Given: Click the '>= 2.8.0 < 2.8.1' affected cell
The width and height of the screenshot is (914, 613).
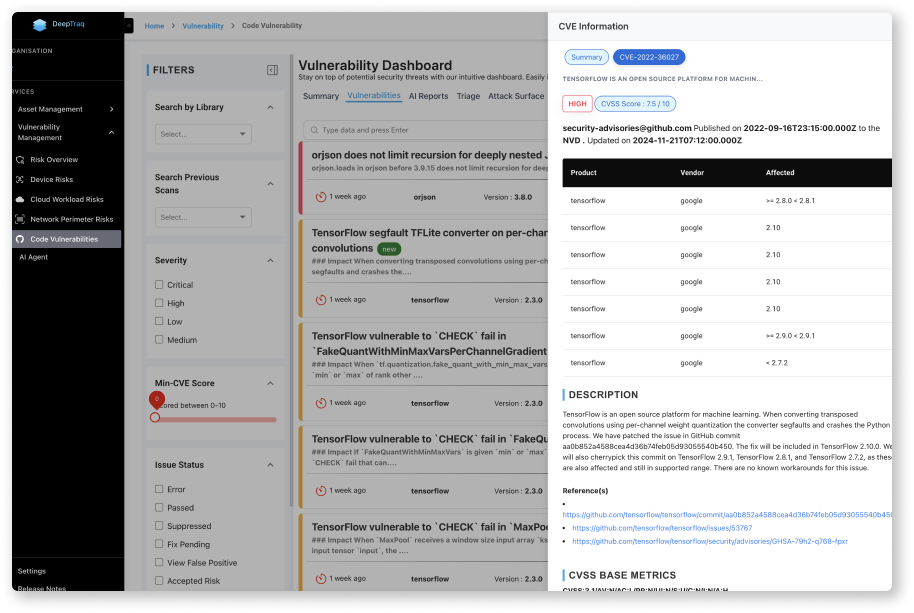Looking at the screenshot, I should tap(790, 200).
